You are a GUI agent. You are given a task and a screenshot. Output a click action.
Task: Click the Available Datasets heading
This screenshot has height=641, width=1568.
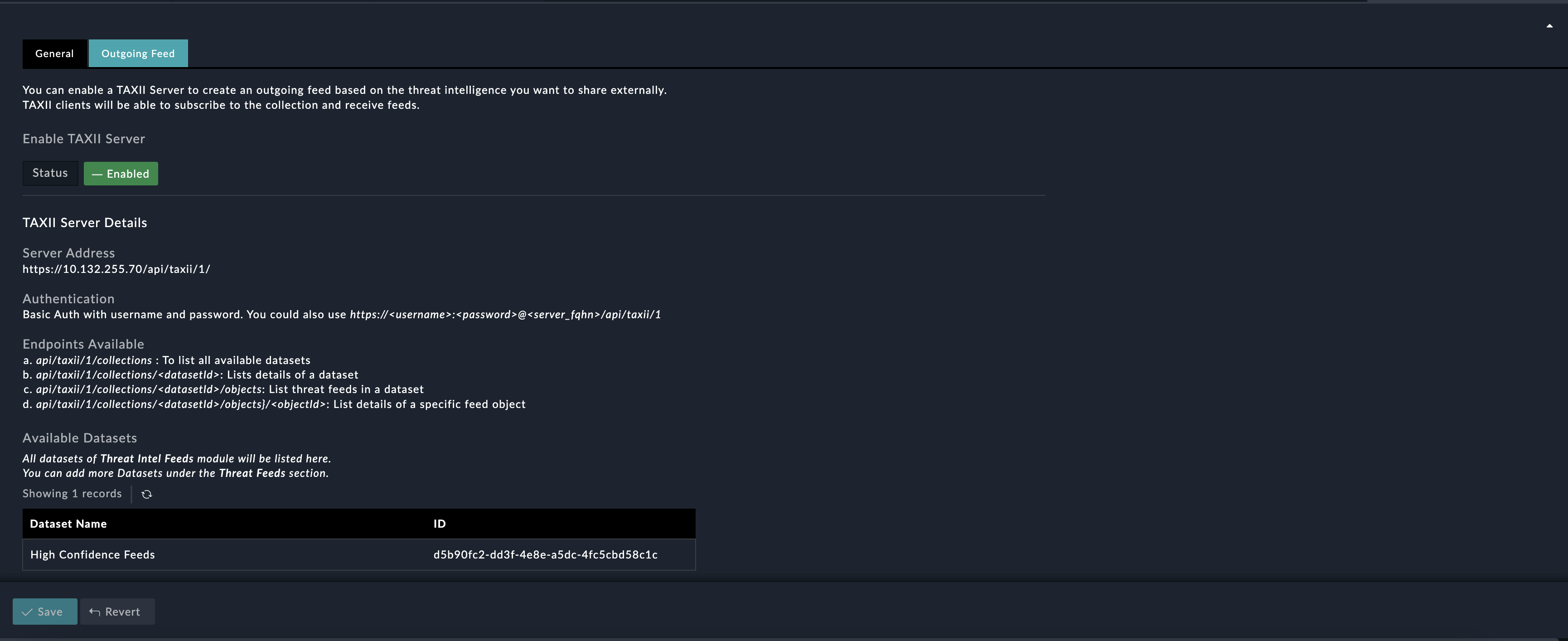[x=80, y=438]
